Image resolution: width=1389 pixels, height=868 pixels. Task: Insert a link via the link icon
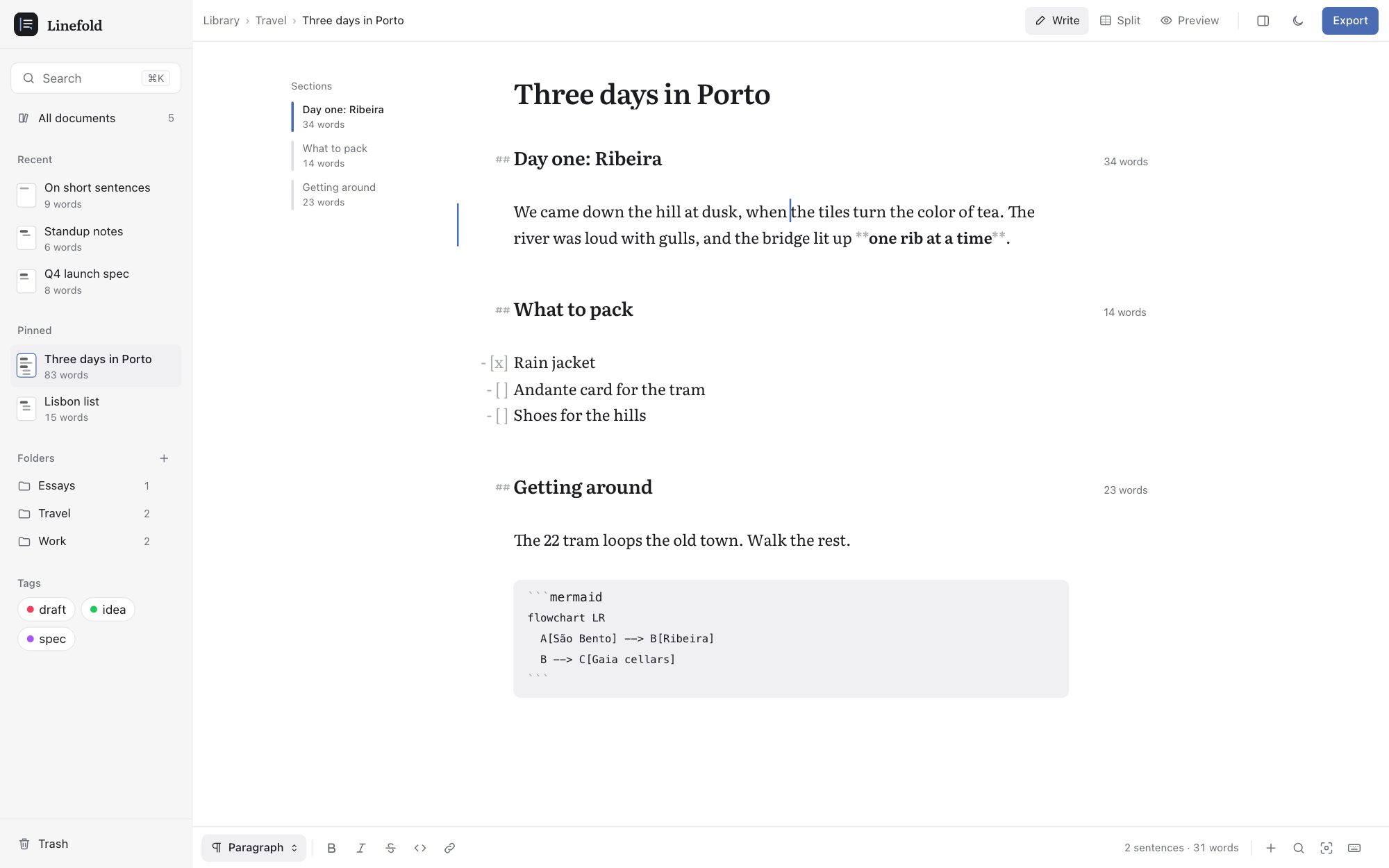pos(449,848)
